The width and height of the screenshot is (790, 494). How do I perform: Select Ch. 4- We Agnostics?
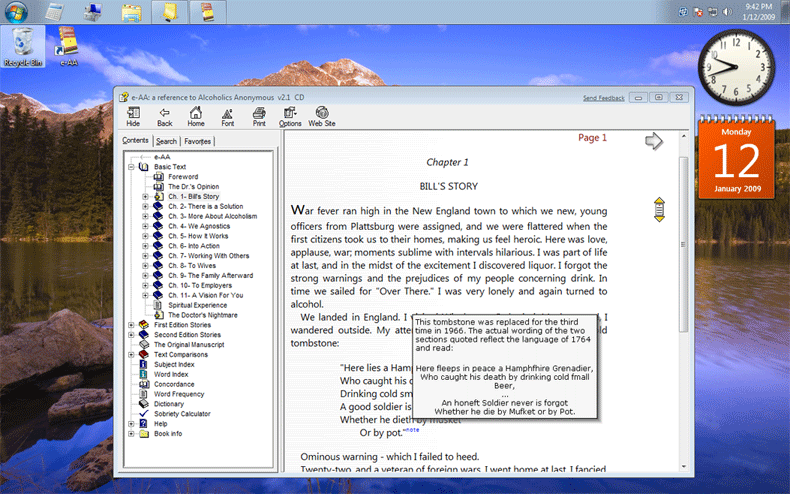point(199,226)
